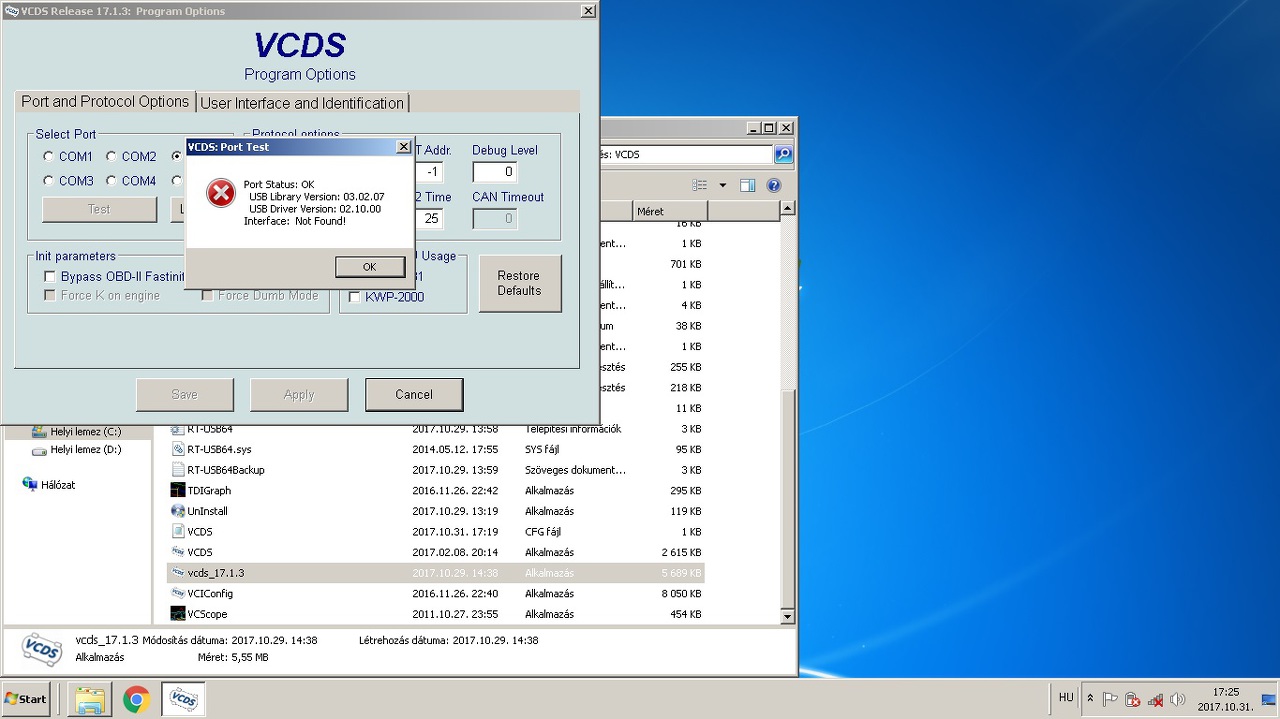Click OK in the Port Test dialog
This screenshot has width=1280, height=719.
pyautogui.click(x=369, y=267)
